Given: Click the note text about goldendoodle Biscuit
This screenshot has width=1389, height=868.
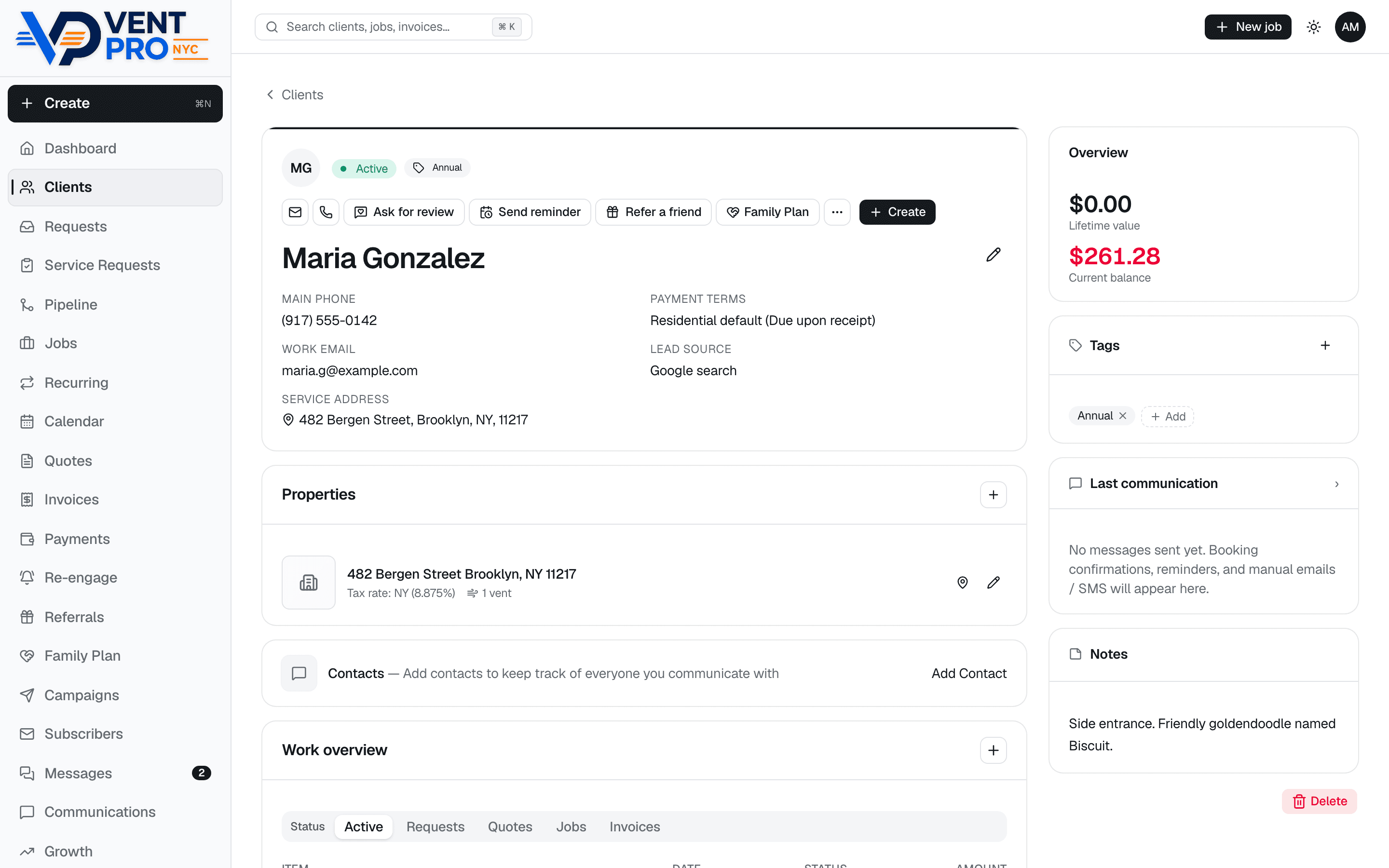Looking at the screenshot, I should (x=1202, y=735).
